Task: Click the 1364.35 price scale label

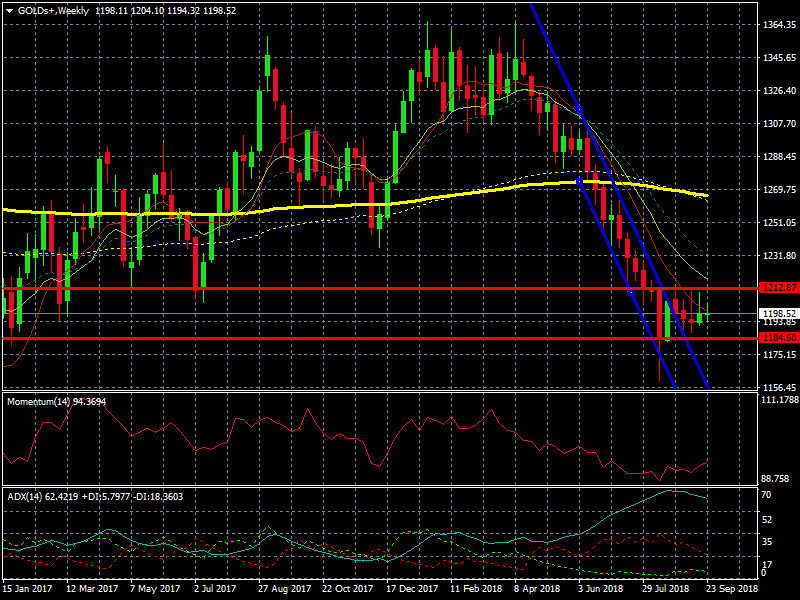Action: [778, 24]
